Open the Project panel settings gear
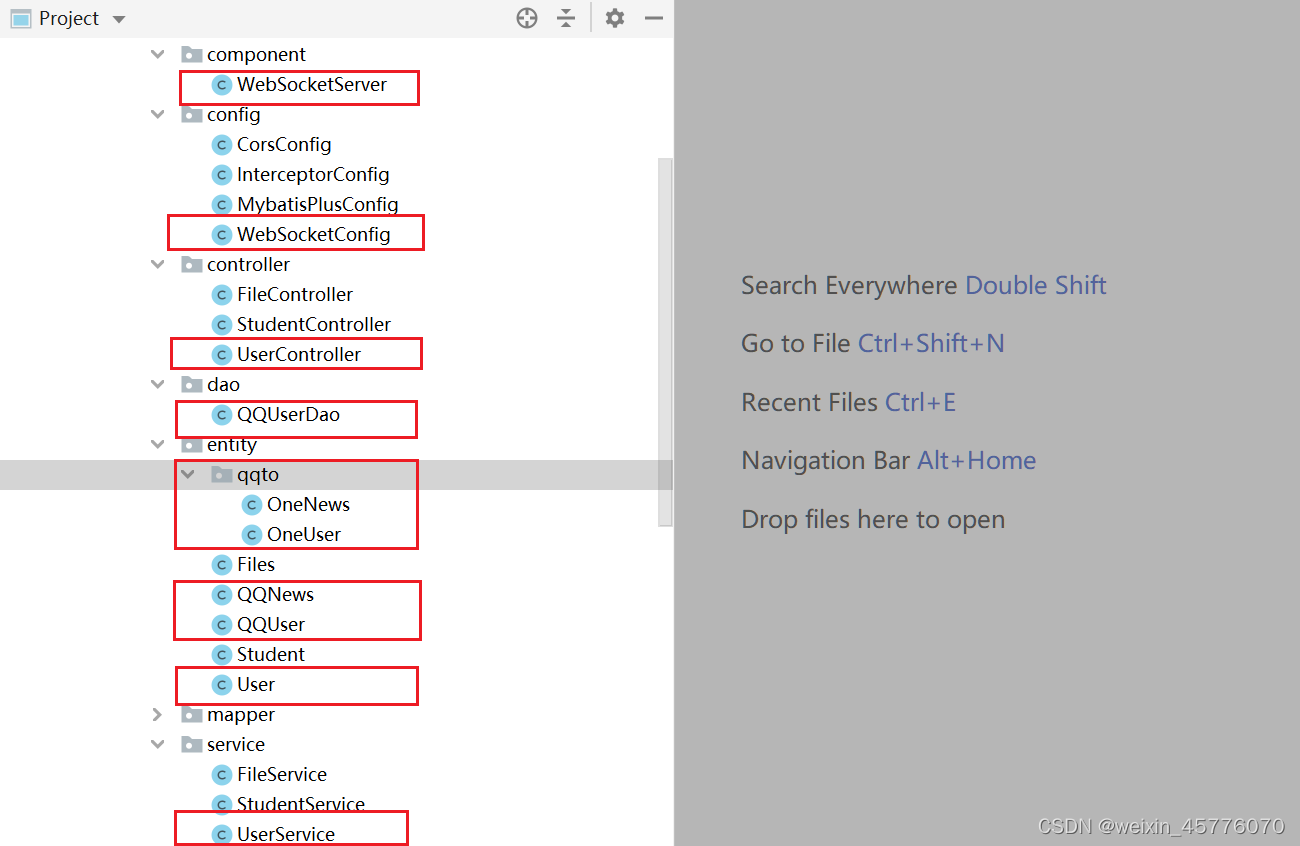Screen dimensions: 1300x846 point(615,18)
